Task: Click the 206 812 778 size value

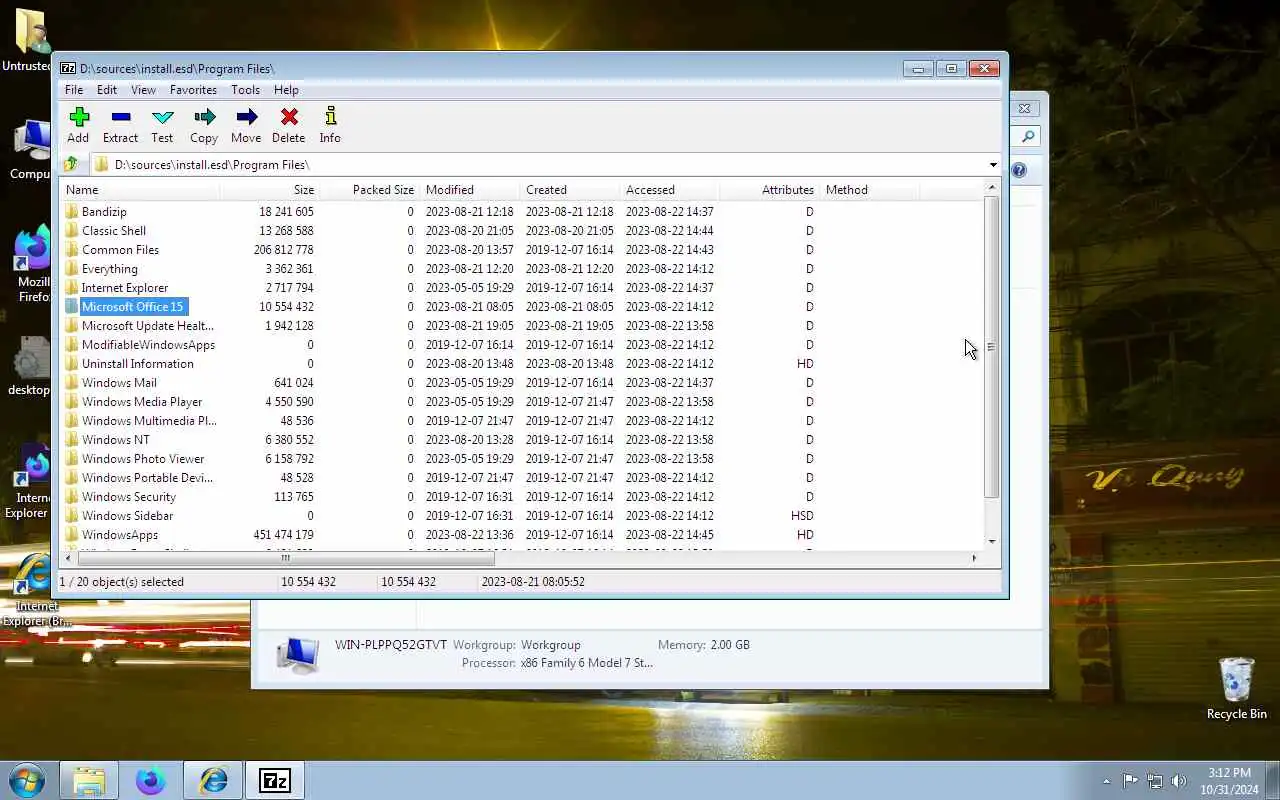Action: click(283, 250)
